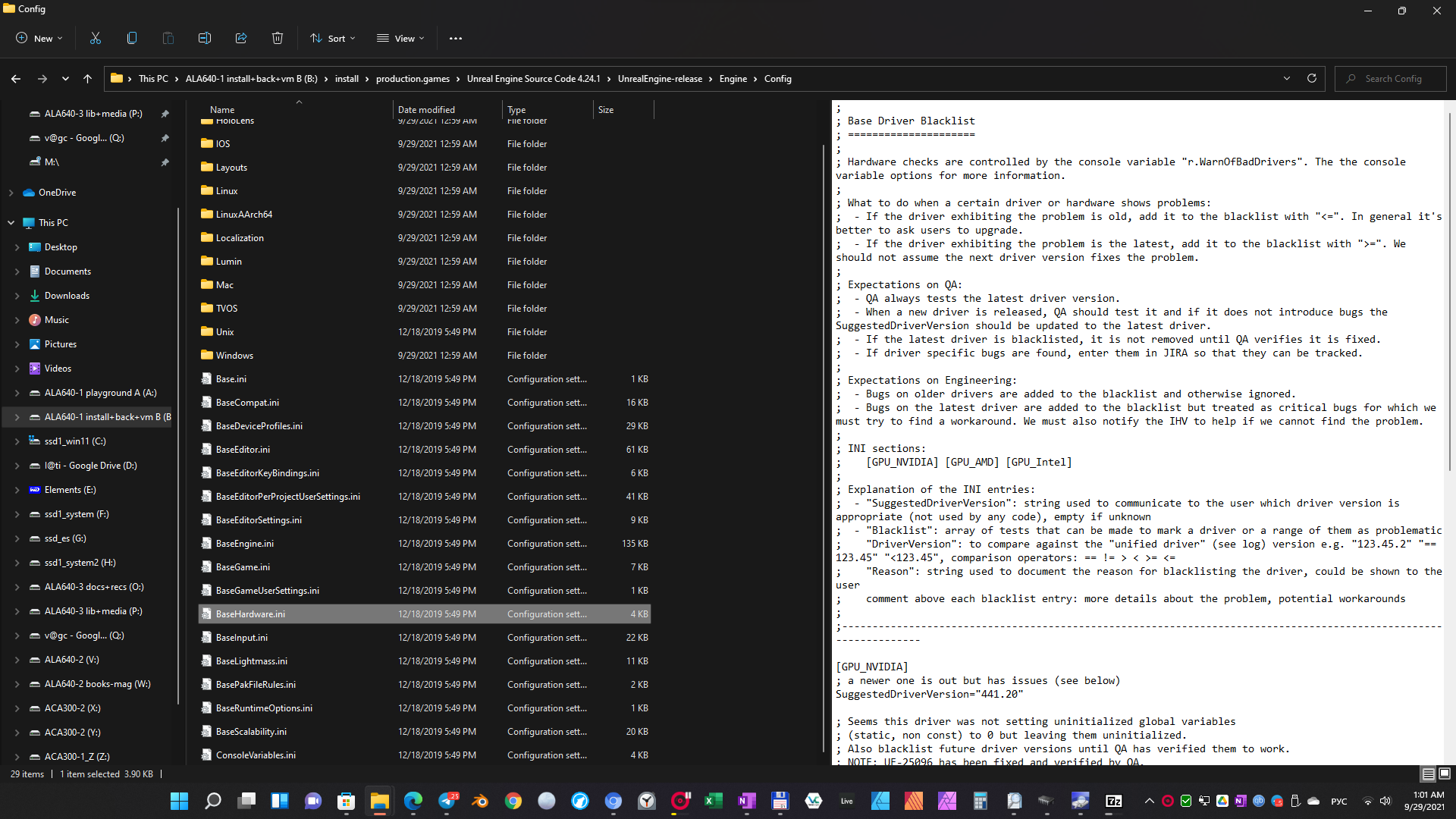Open OneNote from the taskbar
The image size is (1456, 819).
click(747, 801)
